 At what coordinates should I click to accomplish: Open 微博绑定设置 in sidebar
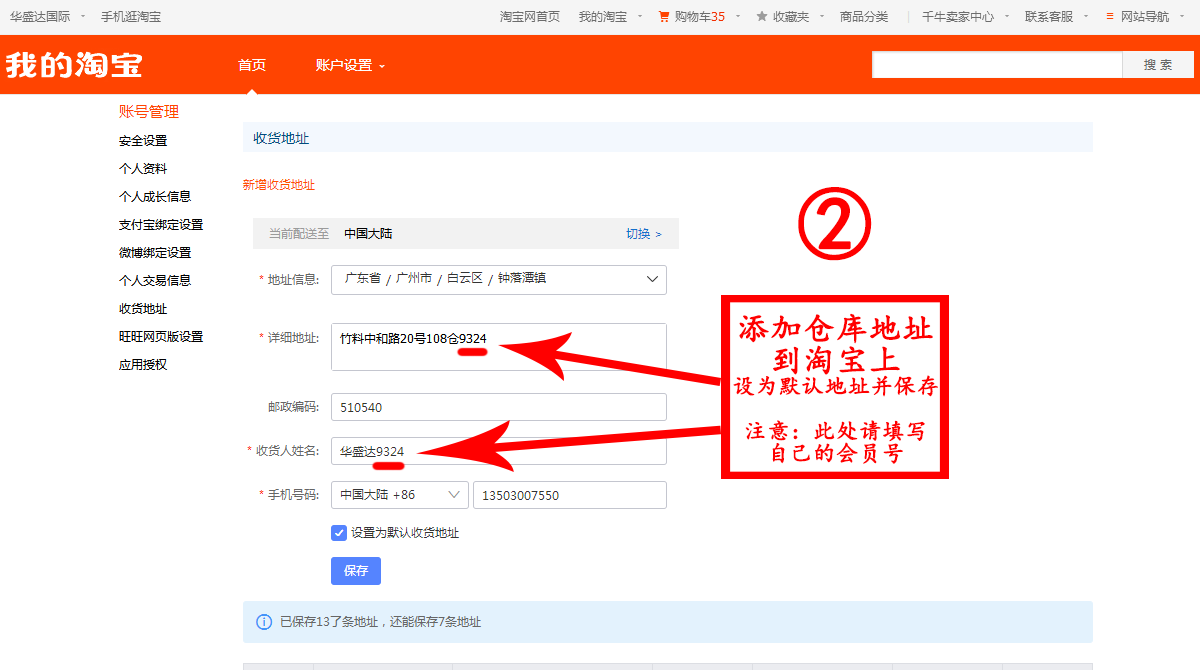click(155, 253)
